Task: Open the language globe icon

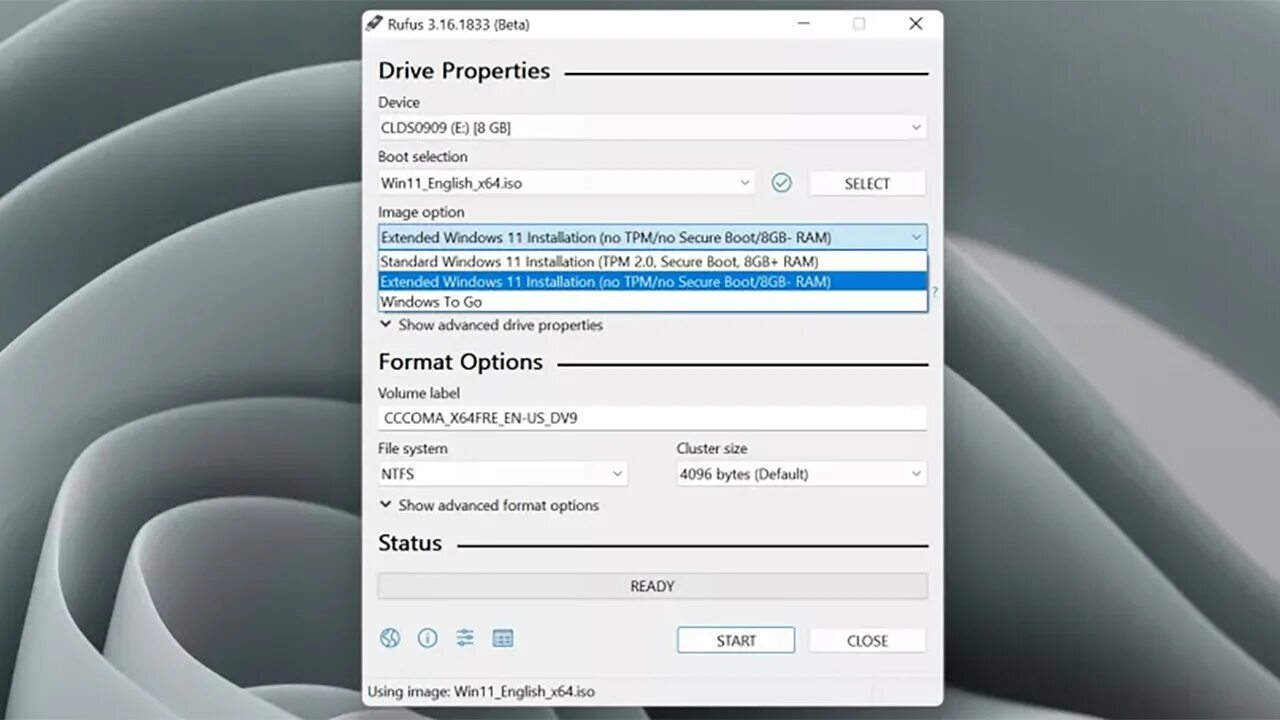Action: coord(390,638)
